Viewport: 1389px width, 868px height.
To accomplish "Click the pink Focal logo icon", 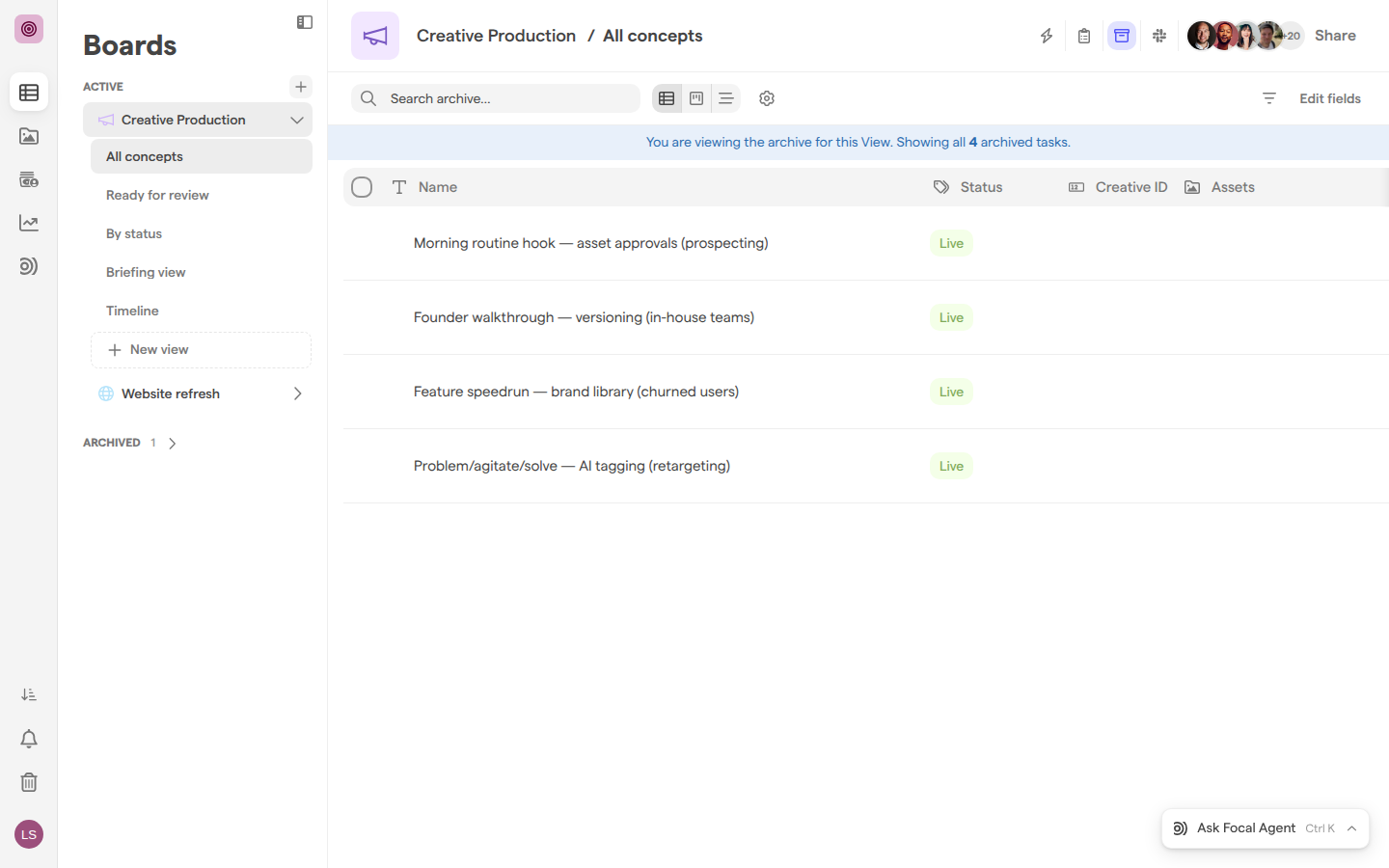I will pos(29,29).
